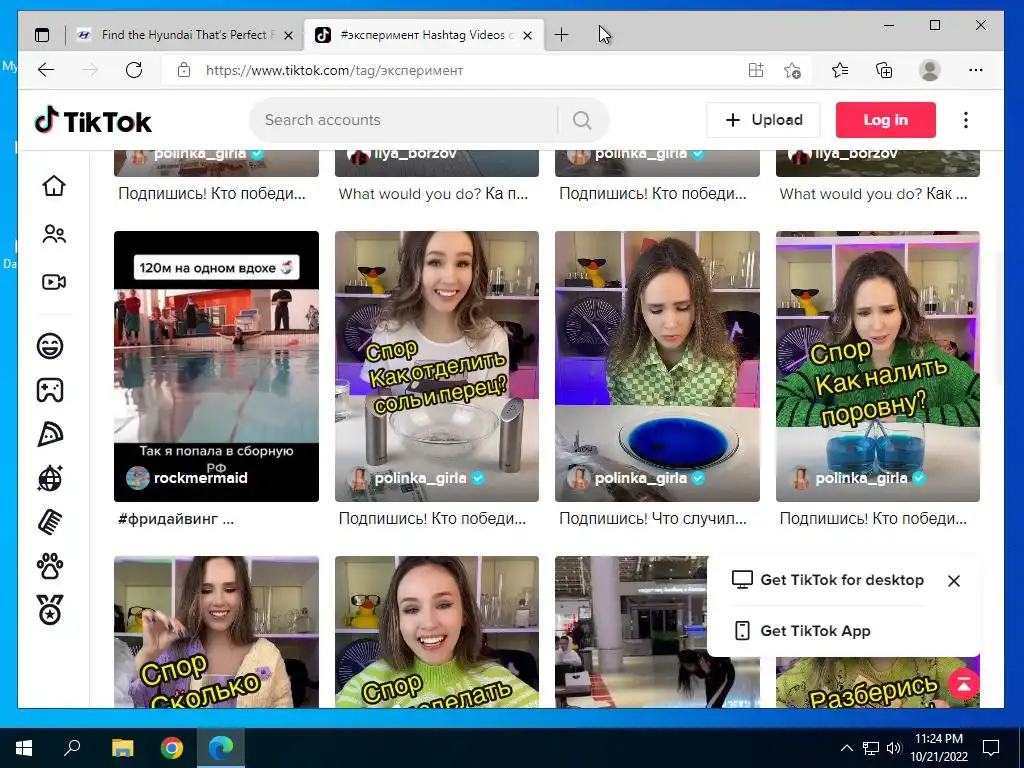Open the green sweater Спор video in bottom row

[x=437, y=632]
